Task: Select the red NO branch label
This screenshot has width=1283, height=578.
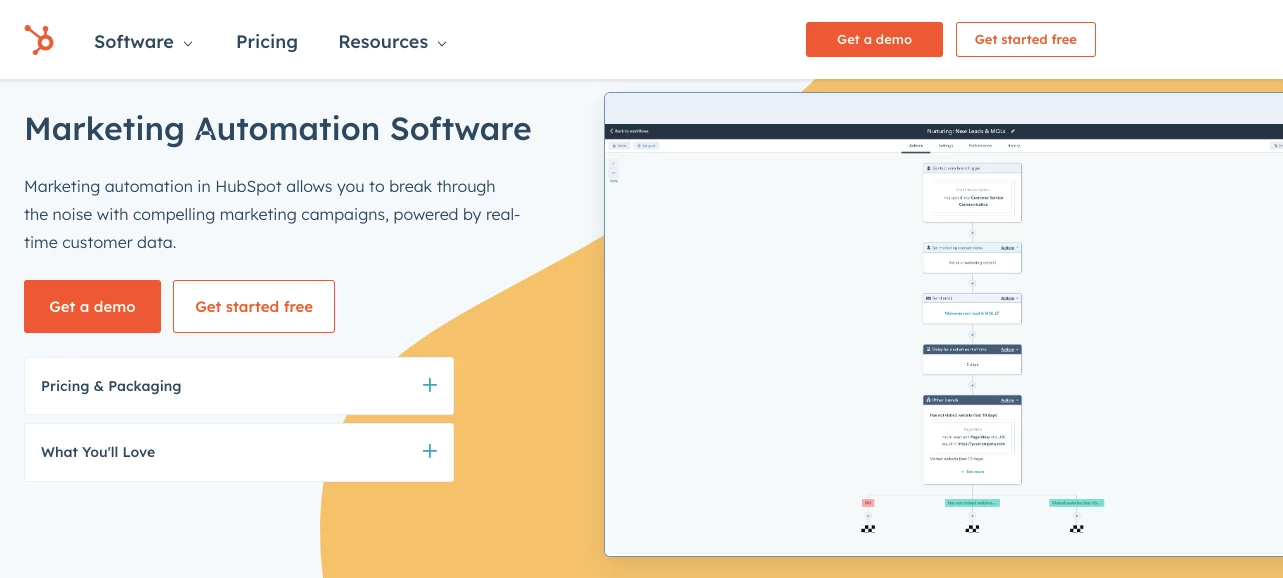Action: (868, 503)
